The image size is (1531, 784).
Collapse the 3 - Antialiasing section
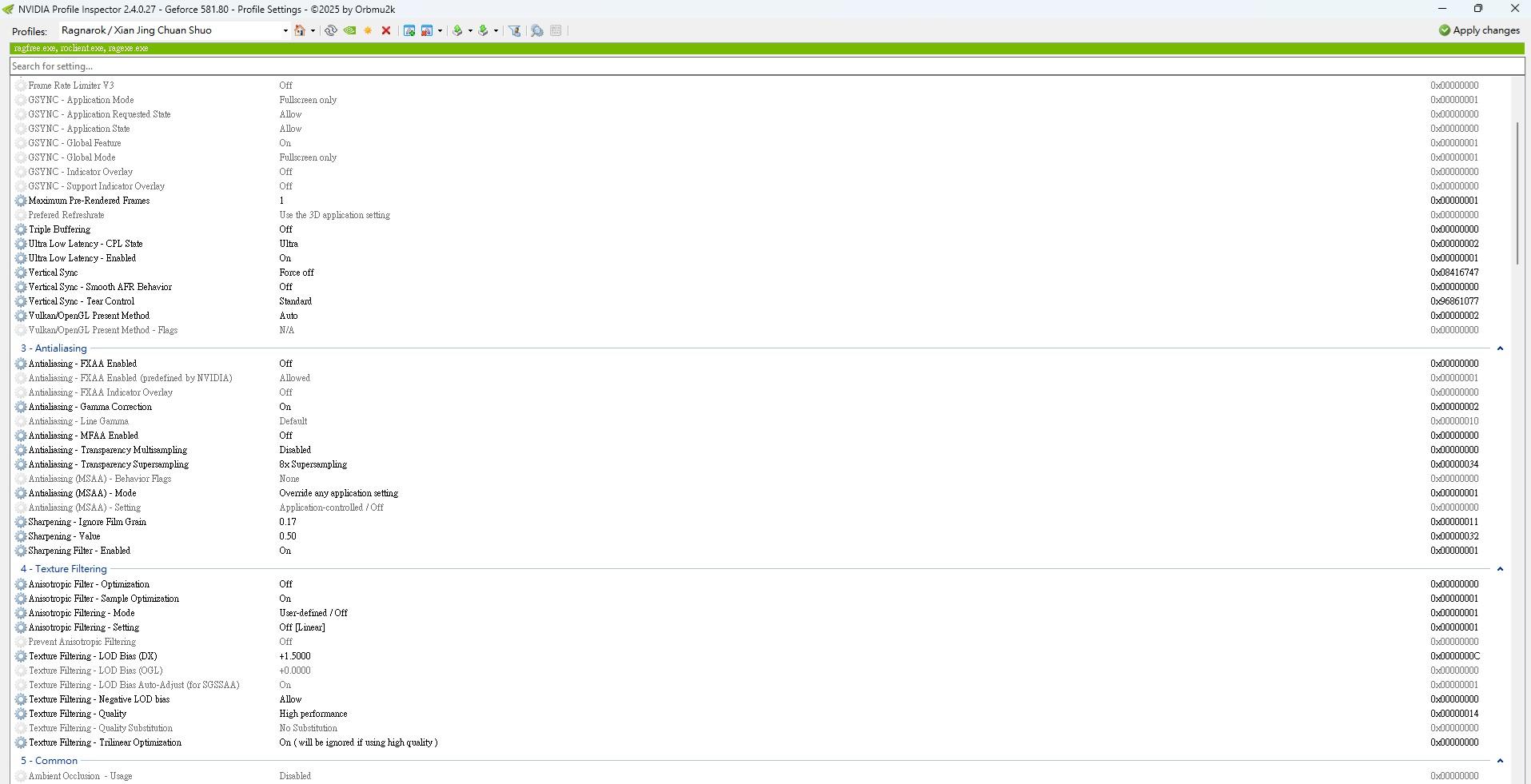pyautogui.click(x=1500, y=348)
